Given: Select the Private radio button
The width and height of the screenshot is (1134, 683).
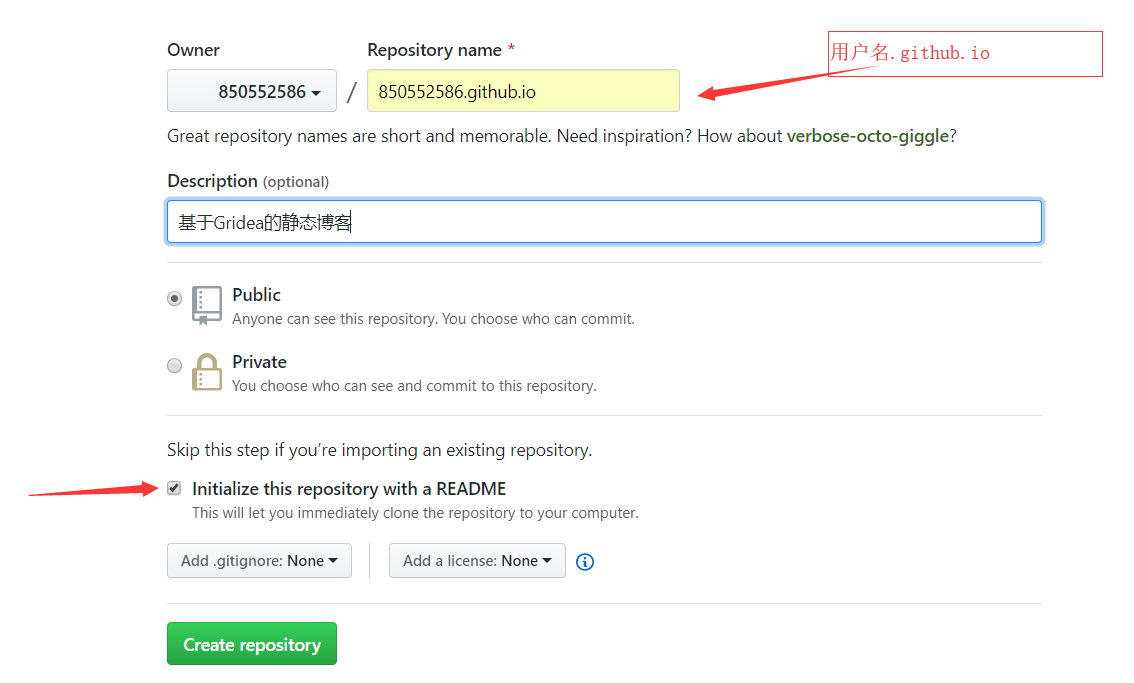Looking at the screenshot, I should click(x=174, y=365).
